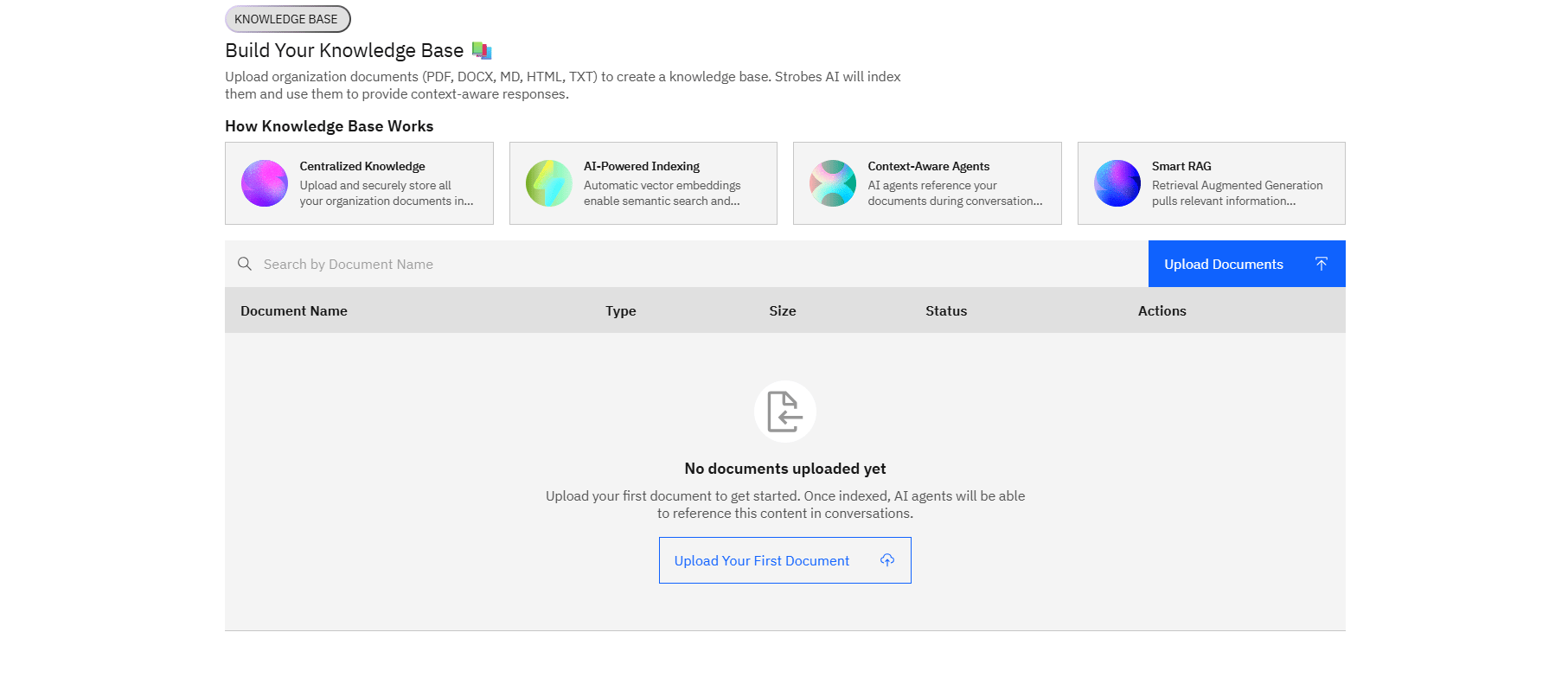
Task: Click the Build Your Knowledge Base heading
Action: [x=344, y=51]
